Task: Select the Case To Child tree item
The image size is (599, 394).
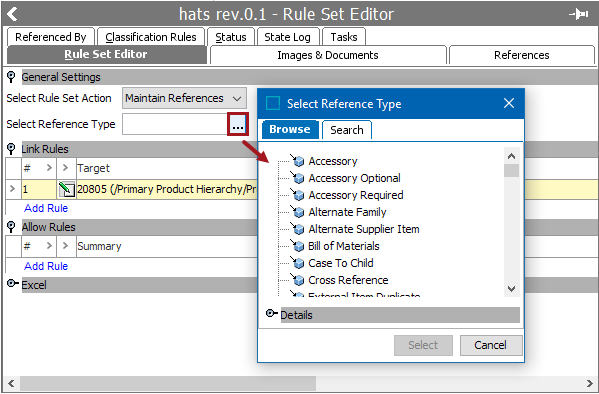Action: pos(341,263)
